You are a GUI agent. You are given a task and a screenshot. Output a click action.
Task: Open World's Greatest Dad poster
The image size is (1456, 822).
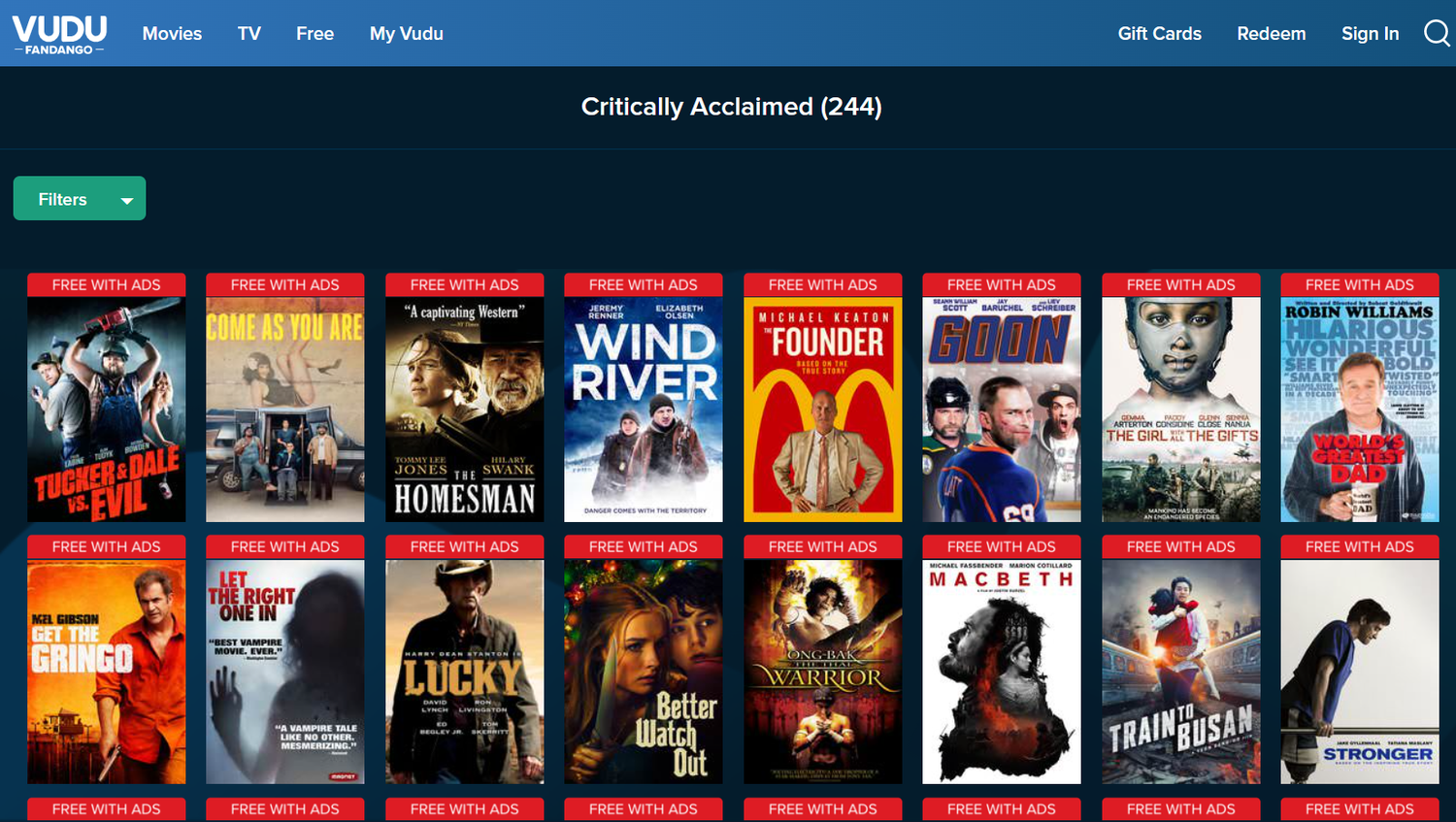[x=1360, y=409]
